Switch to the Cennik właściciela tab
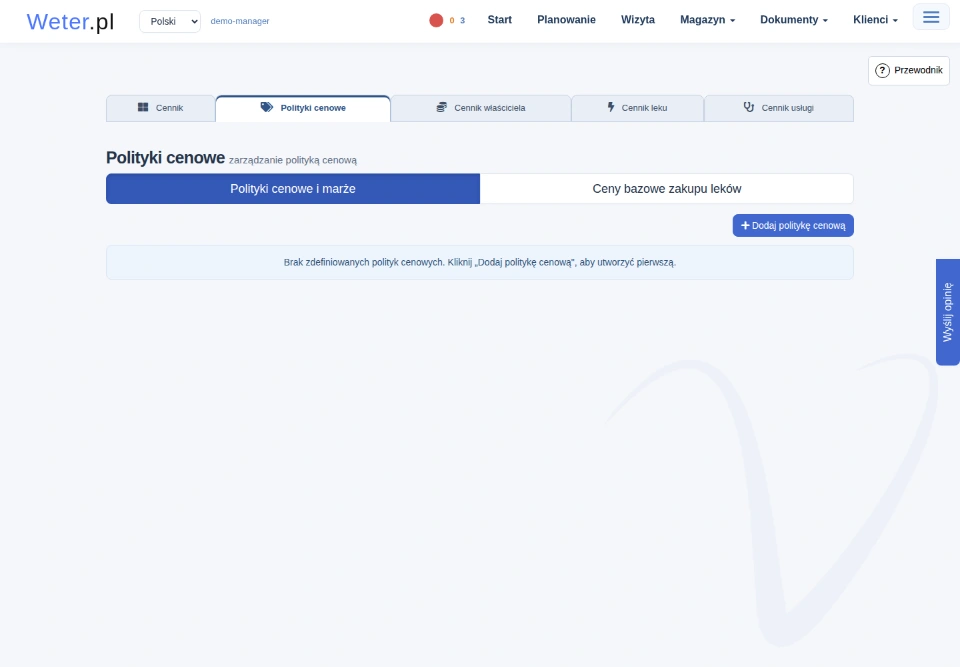960x667 pixels. click(x=481, y=108)
